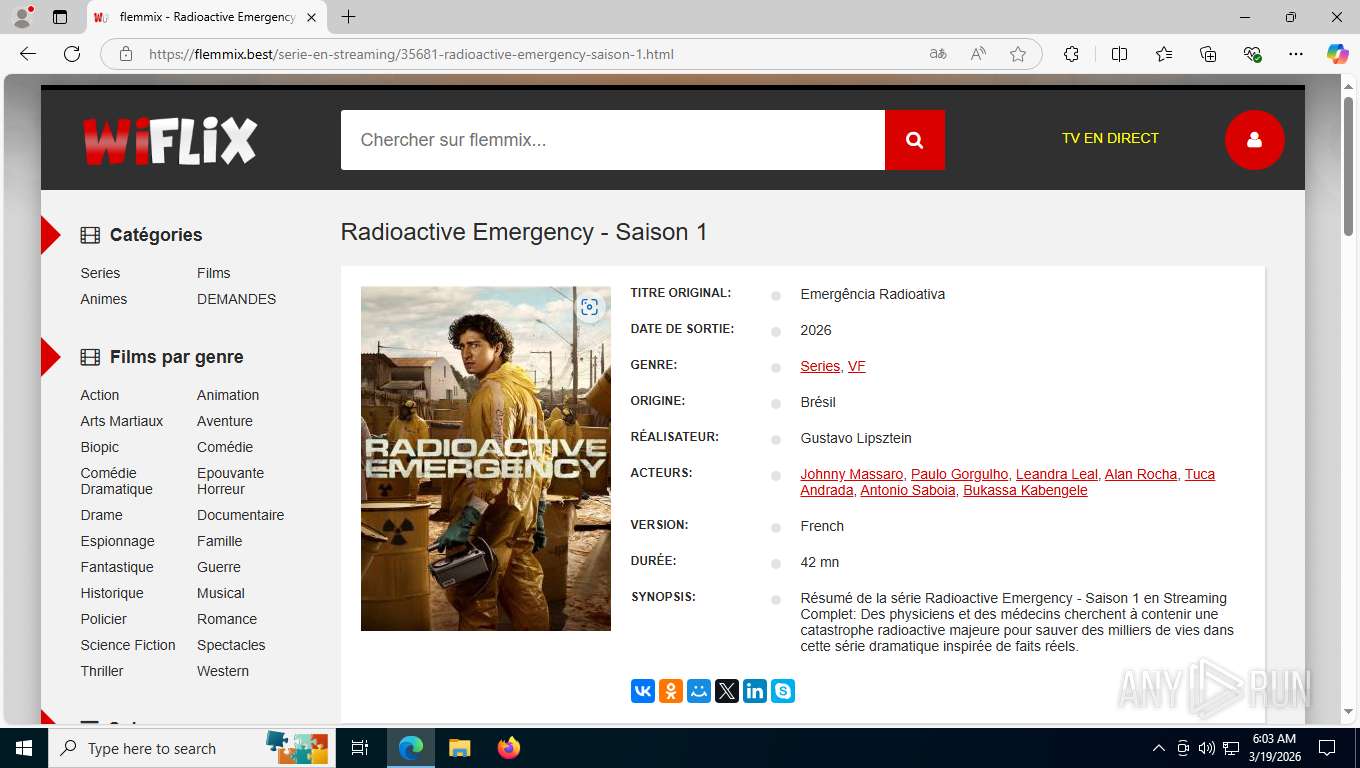Open Windows Start menu

pos(24,748)
